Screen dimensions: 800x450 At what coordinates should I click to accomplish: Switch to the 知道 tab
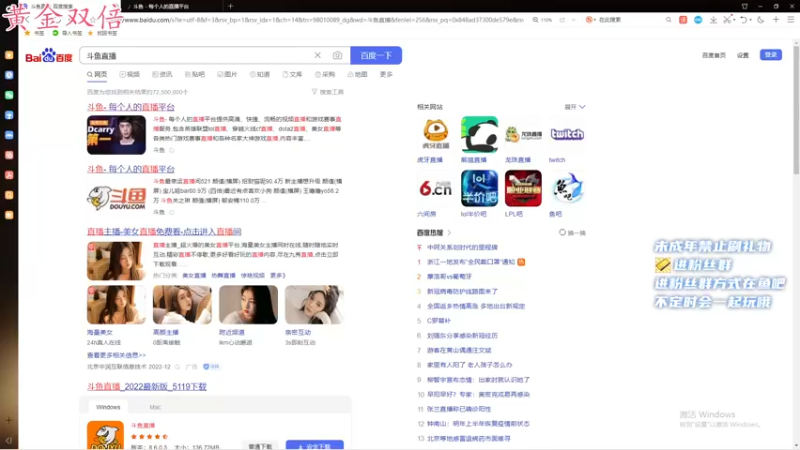point(260,74)
